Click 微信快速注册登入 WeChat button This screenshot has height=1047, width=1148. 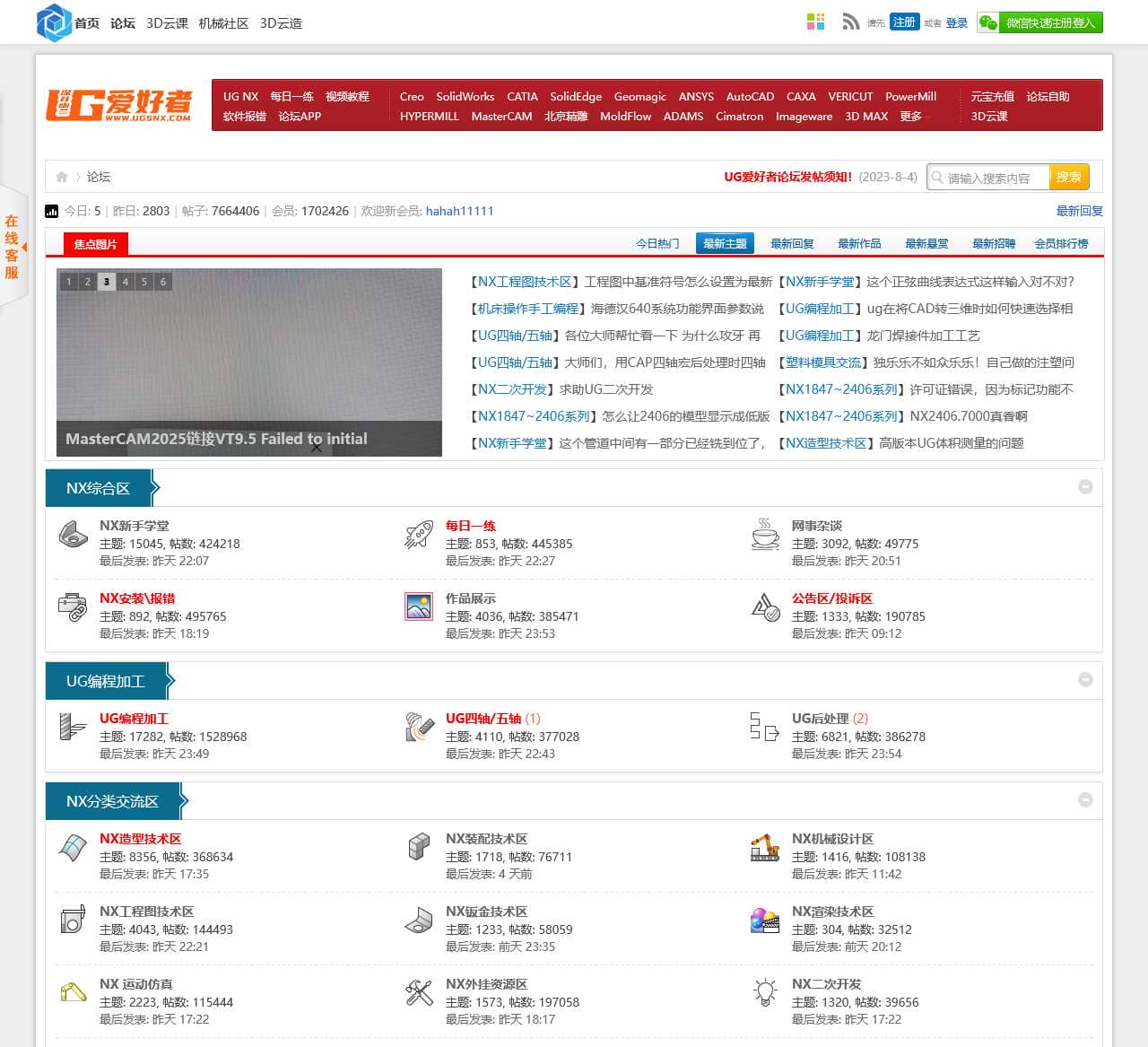1040,22
